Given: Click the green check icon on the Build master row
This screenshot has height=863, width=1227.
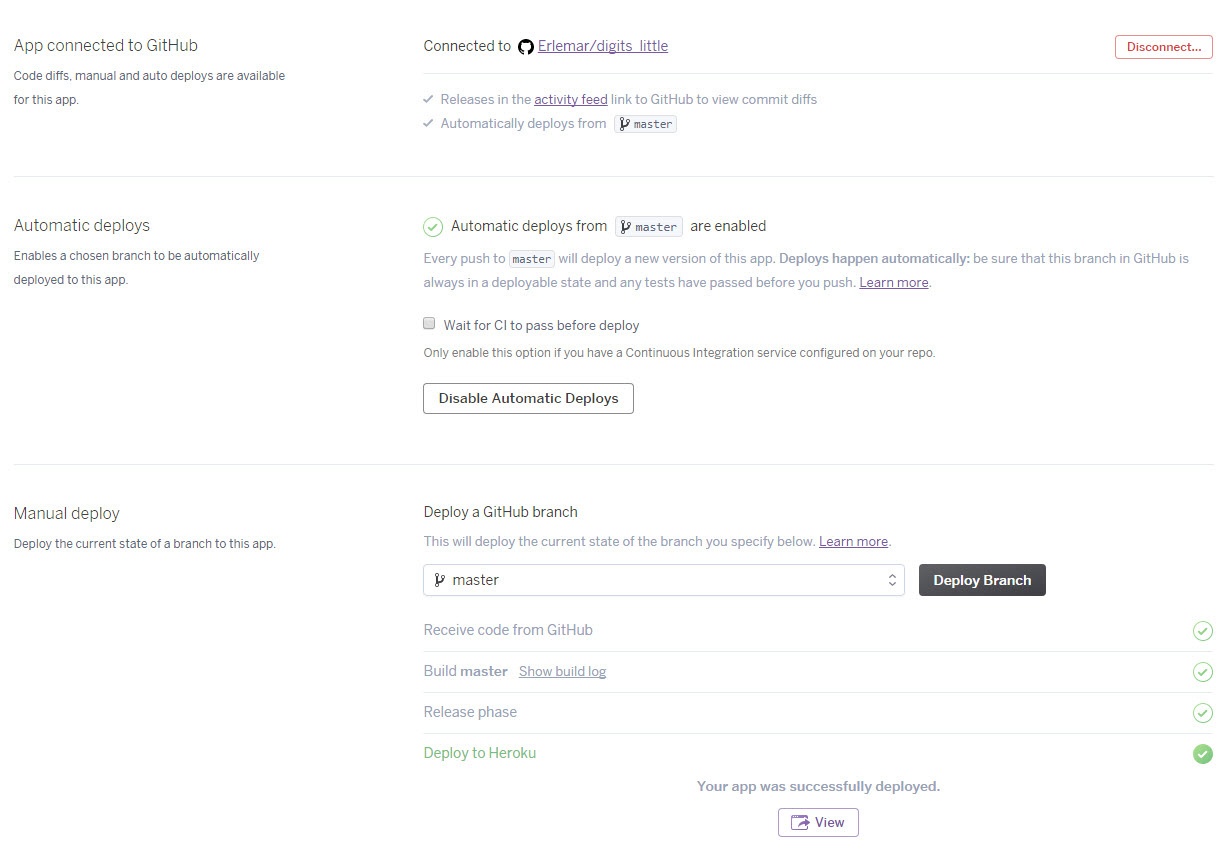Looking at the screenshot, I should point(1202,672).
